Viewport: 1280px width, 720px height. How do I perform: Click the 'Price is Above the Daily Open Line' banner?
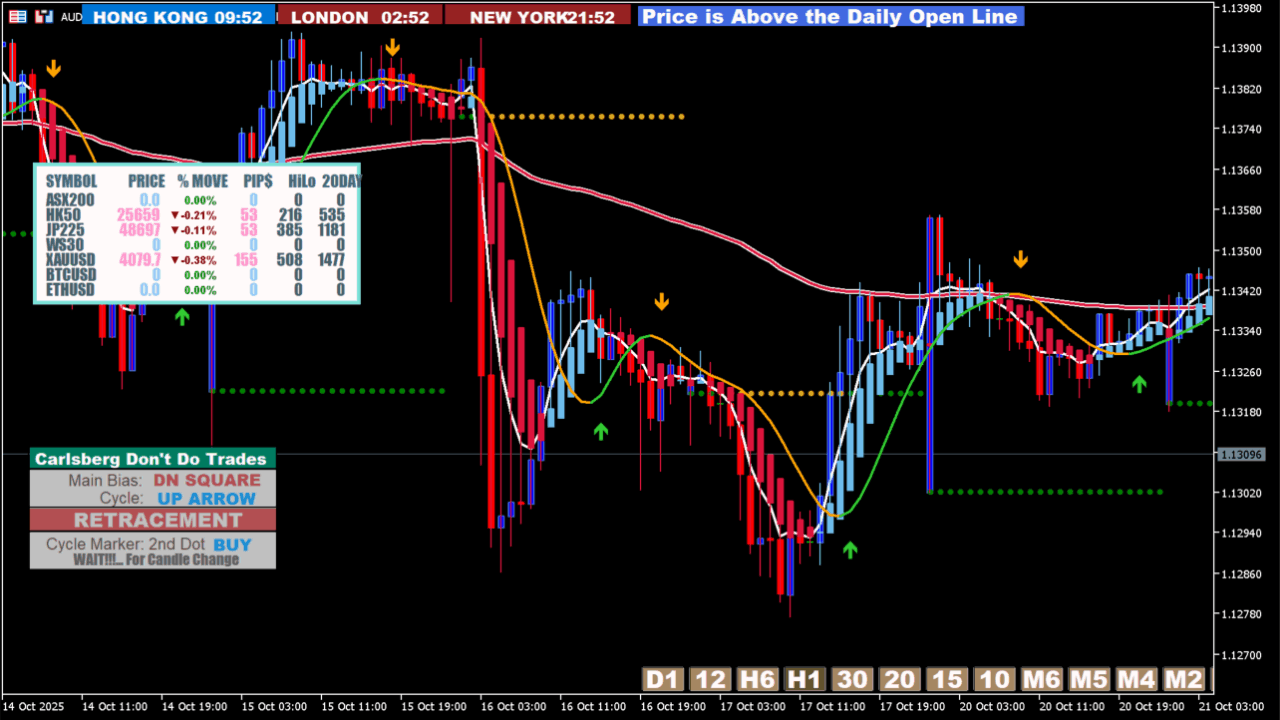[830, 16]
